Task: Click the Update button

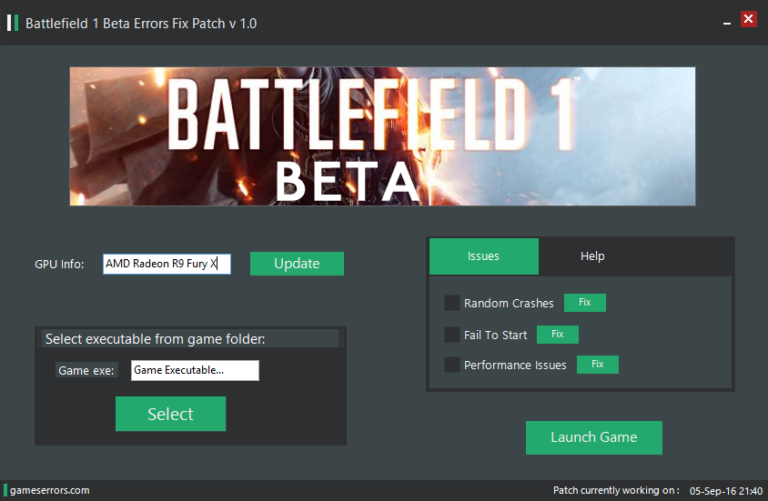Action: click(297, 264)
